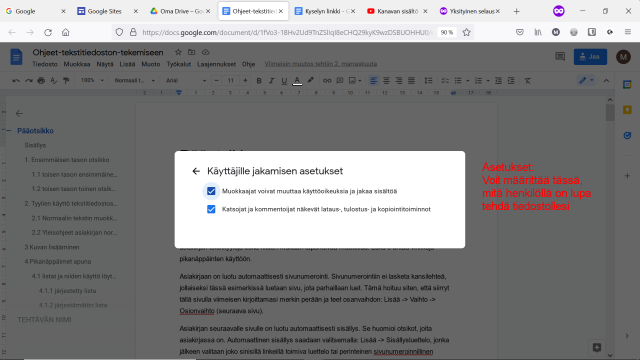The height and width of the screenshot is (360, 640).
Task: Move document to folder icon
Action: (x=191, y=52)
